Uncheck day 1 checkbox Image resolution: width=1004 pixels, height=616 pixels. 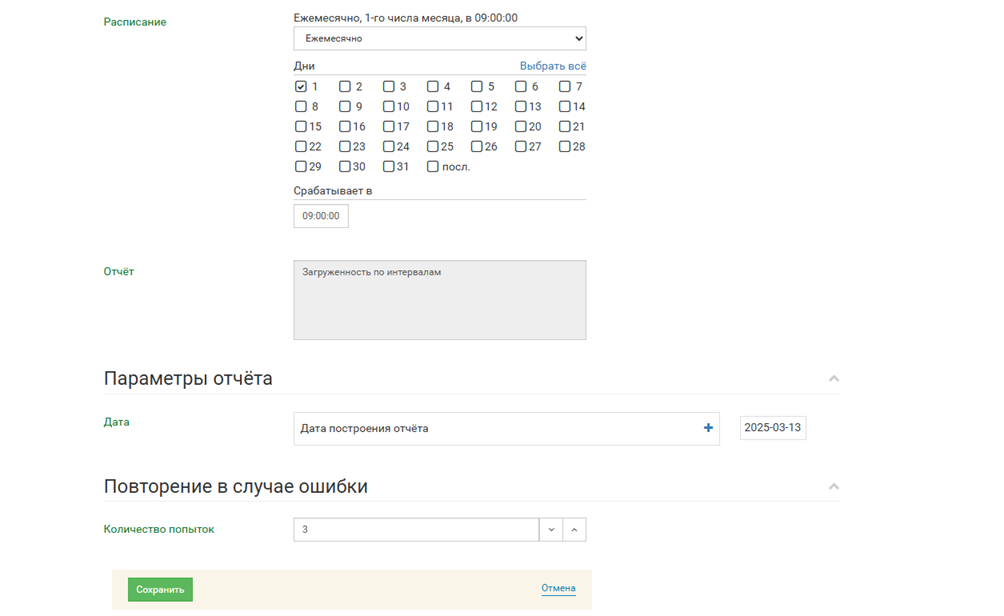tap(301, 87)
